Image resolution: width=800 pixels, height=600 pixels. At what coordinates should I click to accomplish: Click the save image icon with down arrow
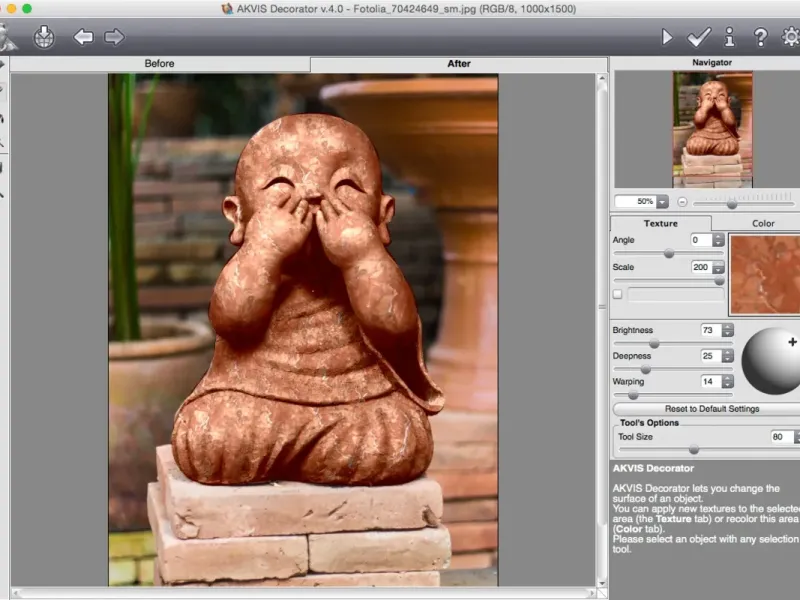pyautogui.click(x=44, y=38)
